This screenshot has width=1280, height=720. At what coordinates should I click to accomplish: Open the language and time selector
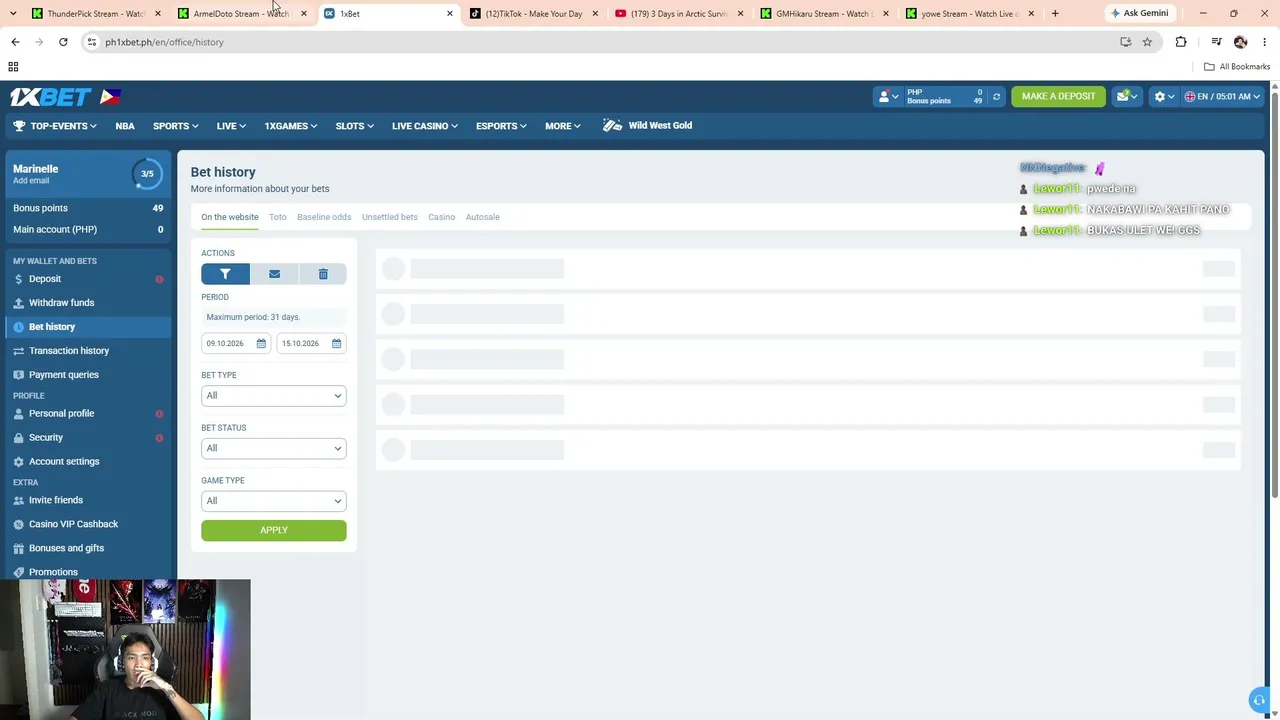pyautogui.click(x=1222, y=96)
